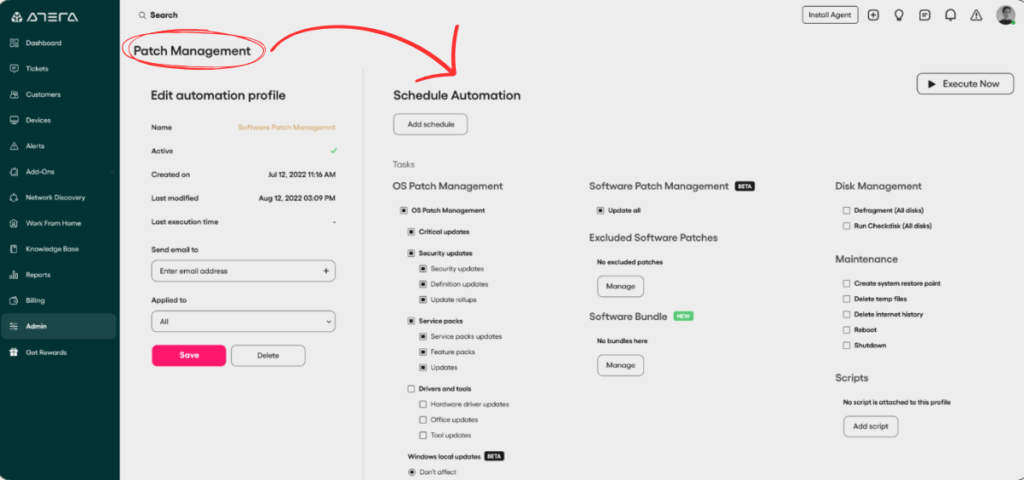Open the chat message icon in header
This screenshot has width=1024, height=480.
(925, 15)
